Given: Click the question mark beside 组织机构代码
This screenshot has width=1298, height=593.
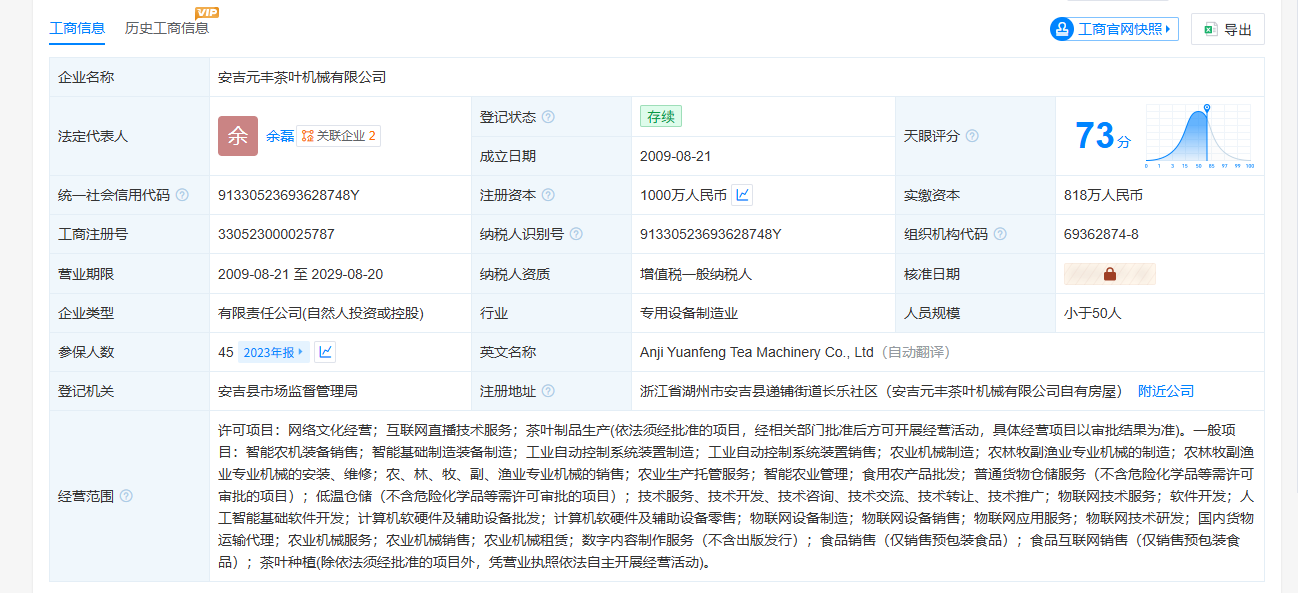Looking at the screenshot, I should pos(1000,234).
